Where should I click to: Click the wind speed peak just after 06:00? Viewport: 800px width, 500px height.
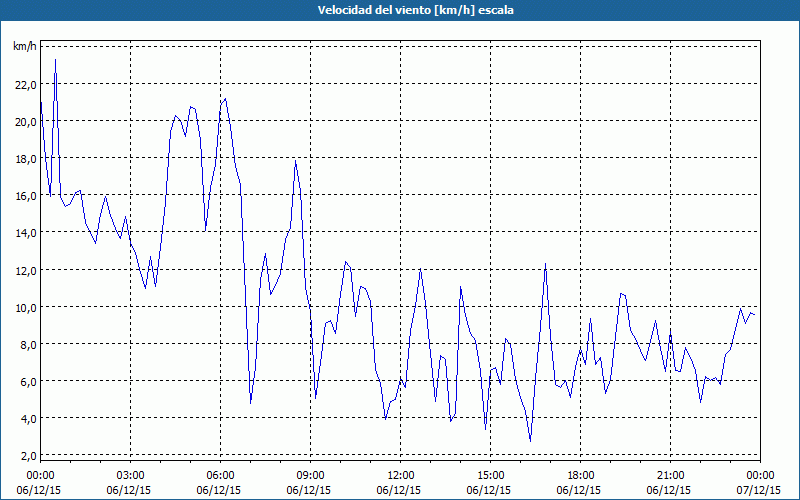pyautogui.click(x=226, y=99)
